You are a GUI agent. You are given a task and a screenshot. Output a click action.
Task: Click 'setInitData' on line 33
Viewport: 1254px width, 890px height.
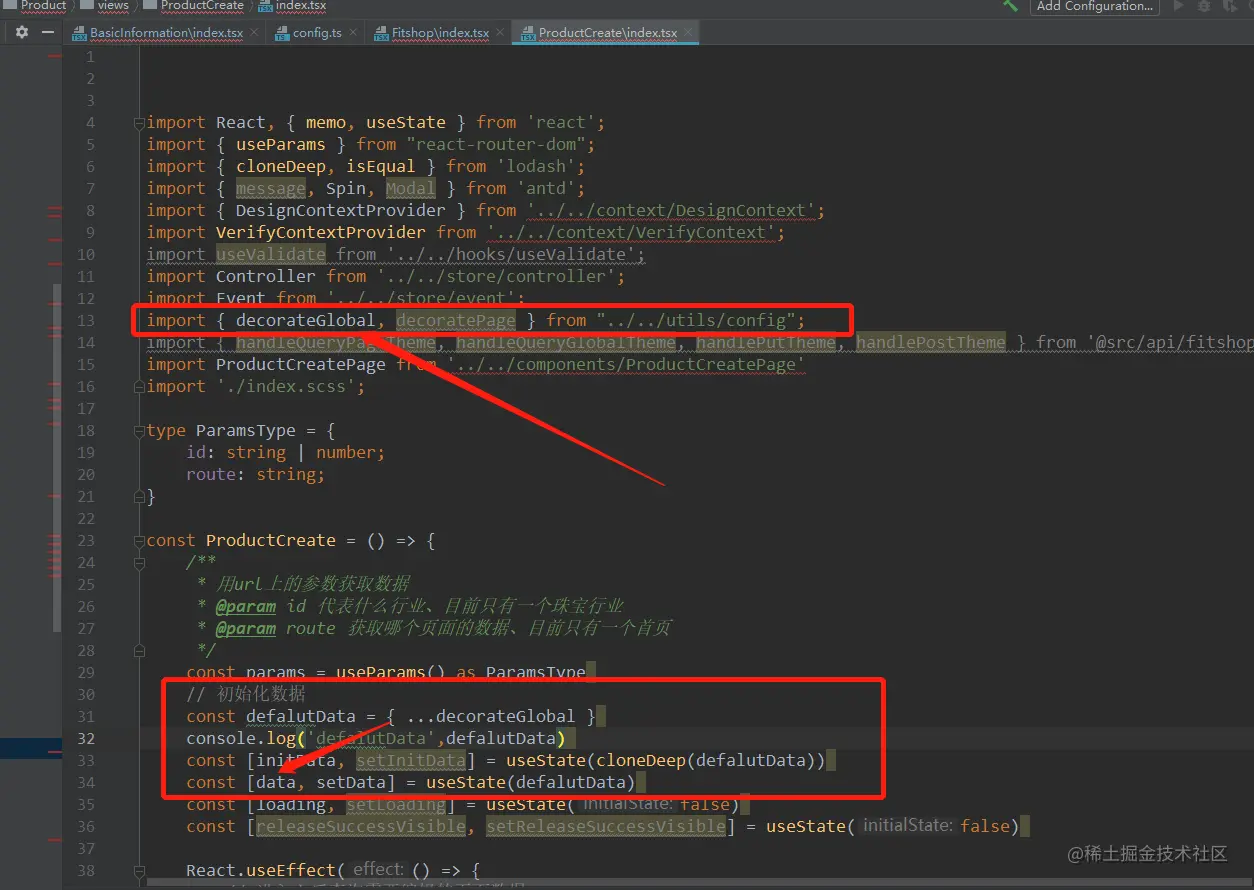coord(411,760)
